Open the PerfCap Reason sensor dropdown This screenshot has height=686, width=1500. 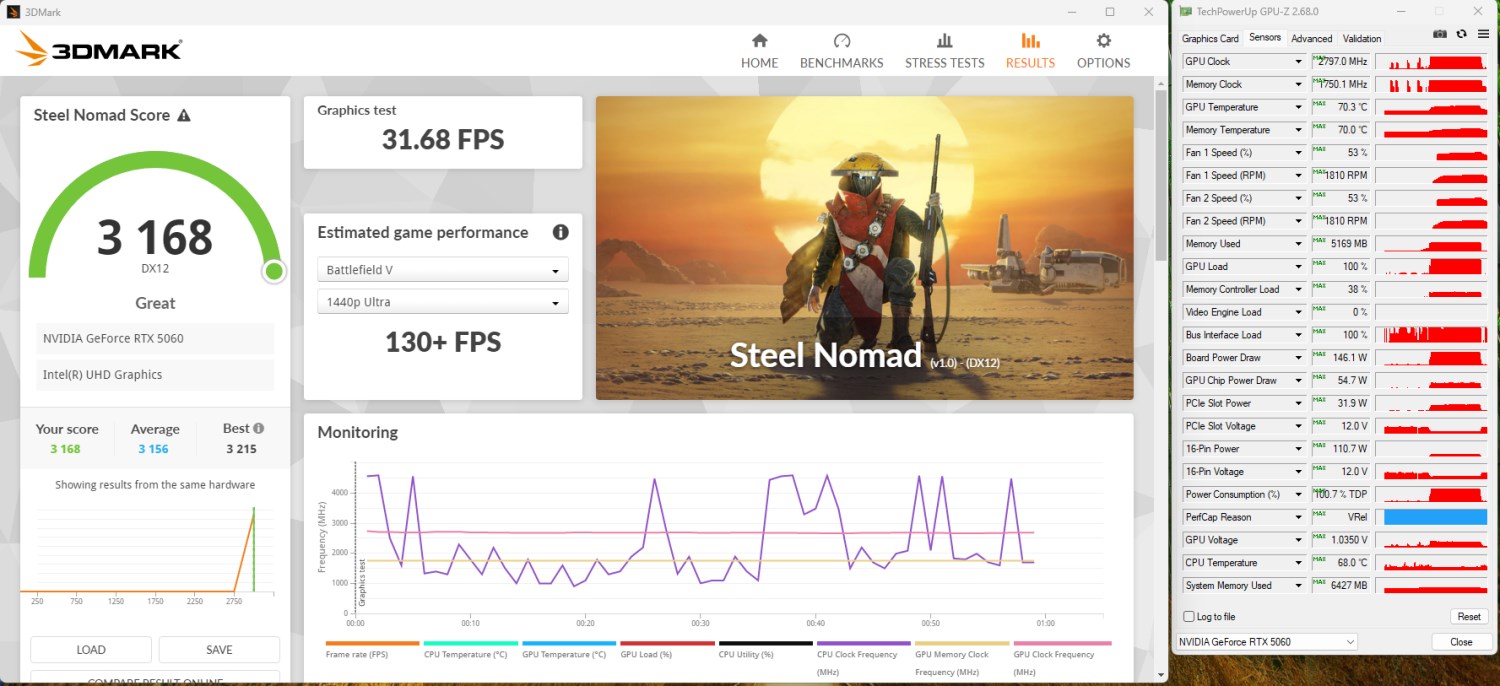point(1298,517)
